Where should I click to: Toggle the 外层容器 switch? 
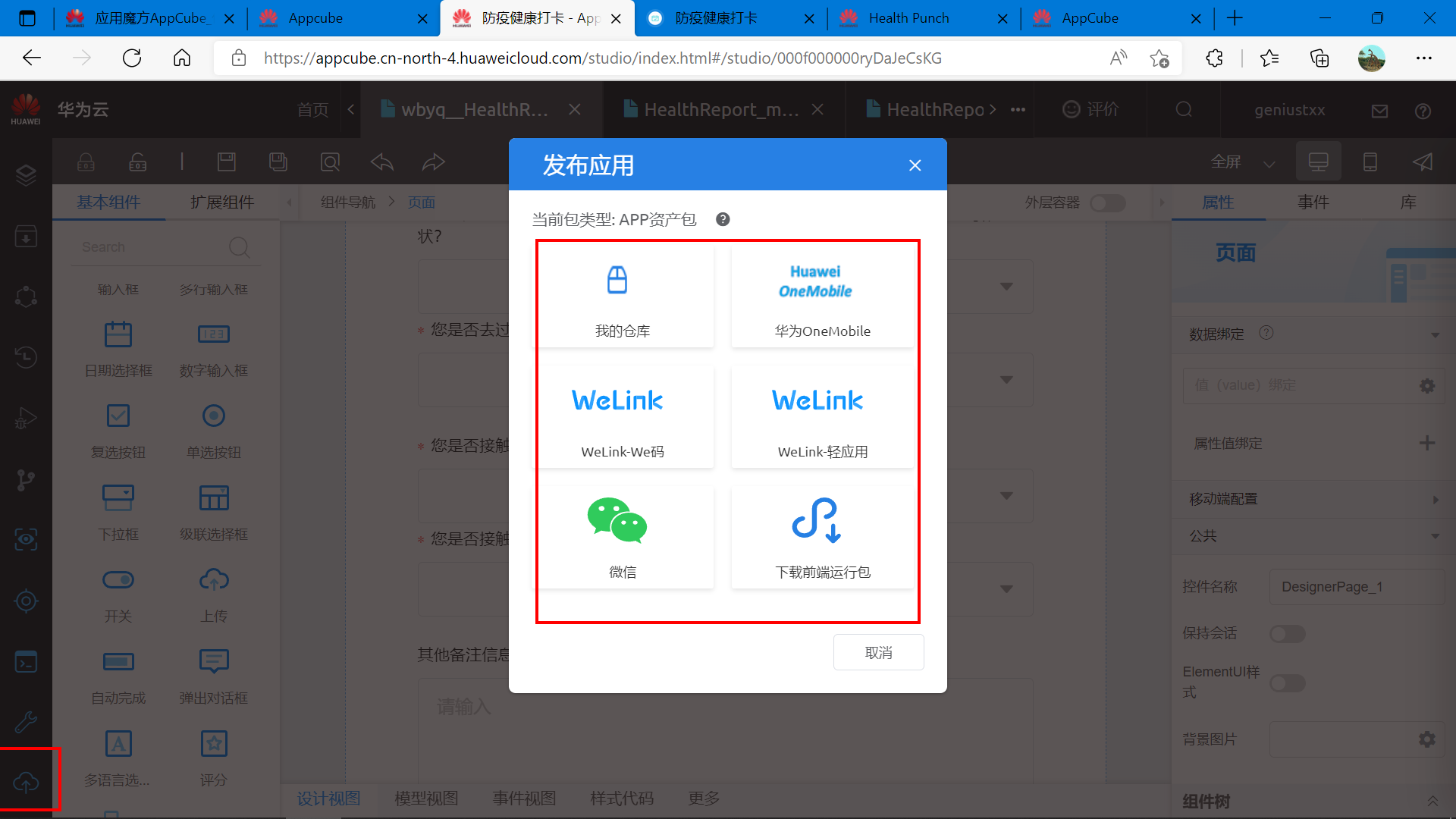pyautogui.click(x=1107, y=202)
